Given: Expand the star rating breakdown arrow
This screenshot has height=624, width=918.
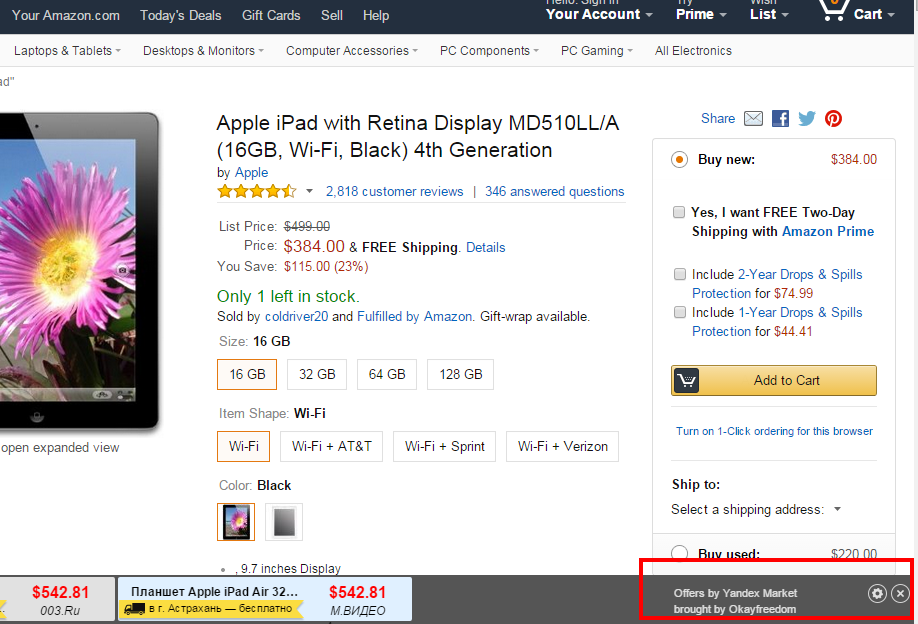Looking at the screenshot, I should coord(309,191).
